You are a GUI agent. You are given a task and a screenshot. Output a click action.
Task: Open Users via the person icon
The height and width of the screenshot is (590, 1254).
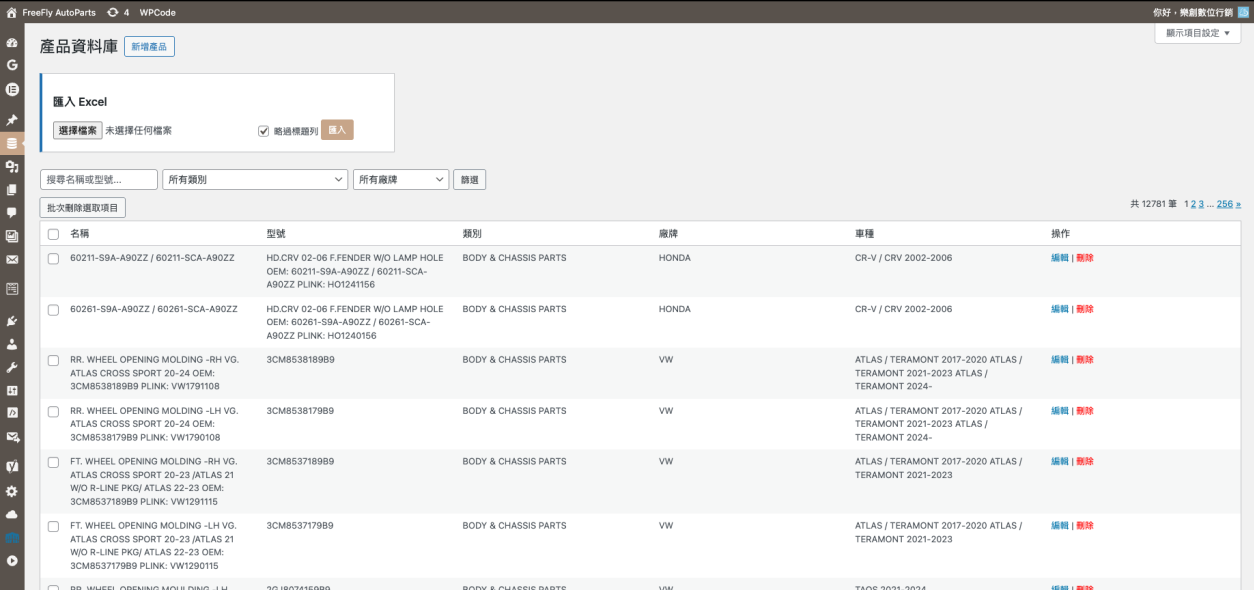tap(12, 344)
